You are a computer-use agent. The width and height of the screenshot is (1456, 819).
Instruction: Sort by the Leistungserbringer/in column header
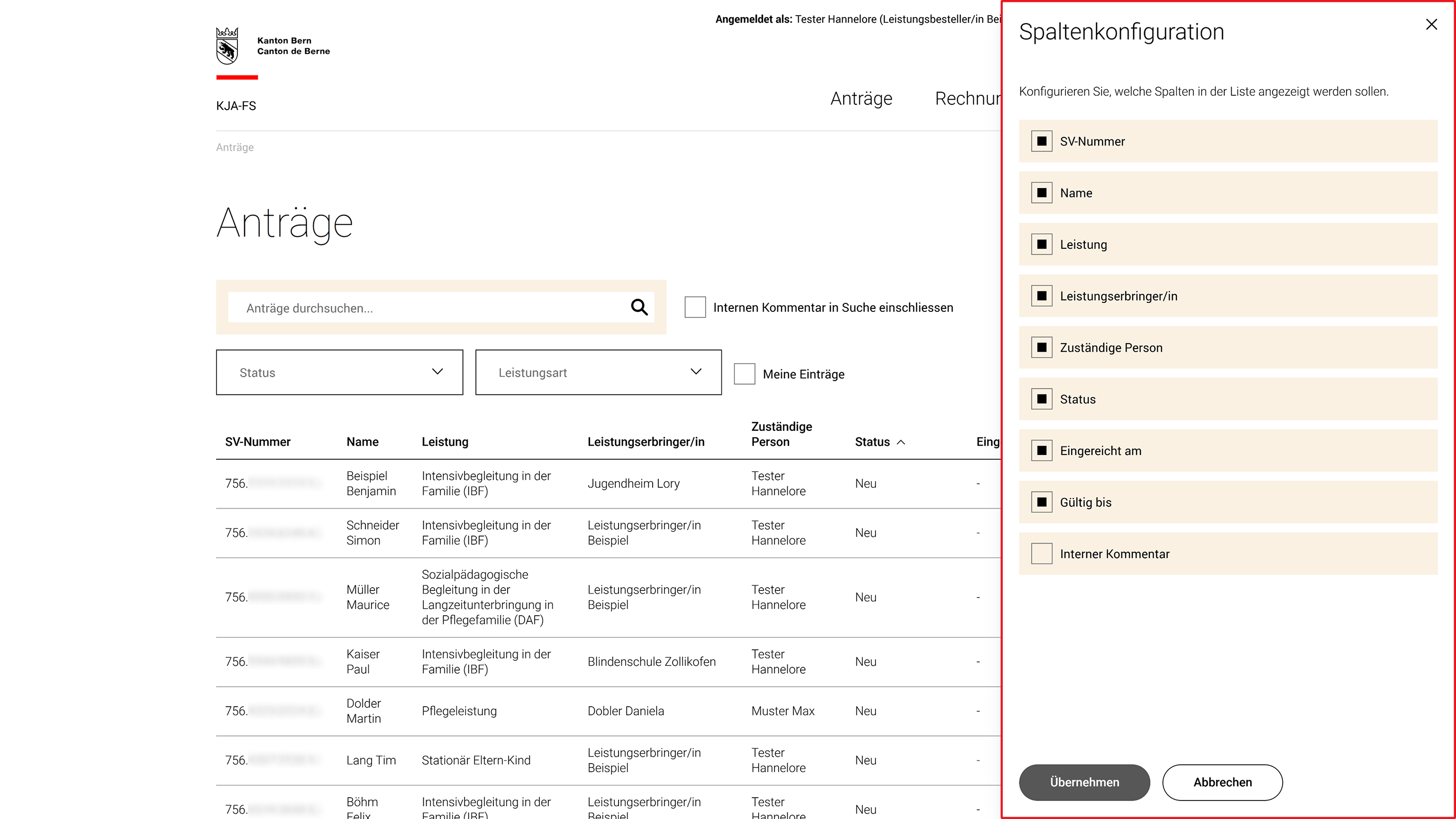[x=646, y=442]
